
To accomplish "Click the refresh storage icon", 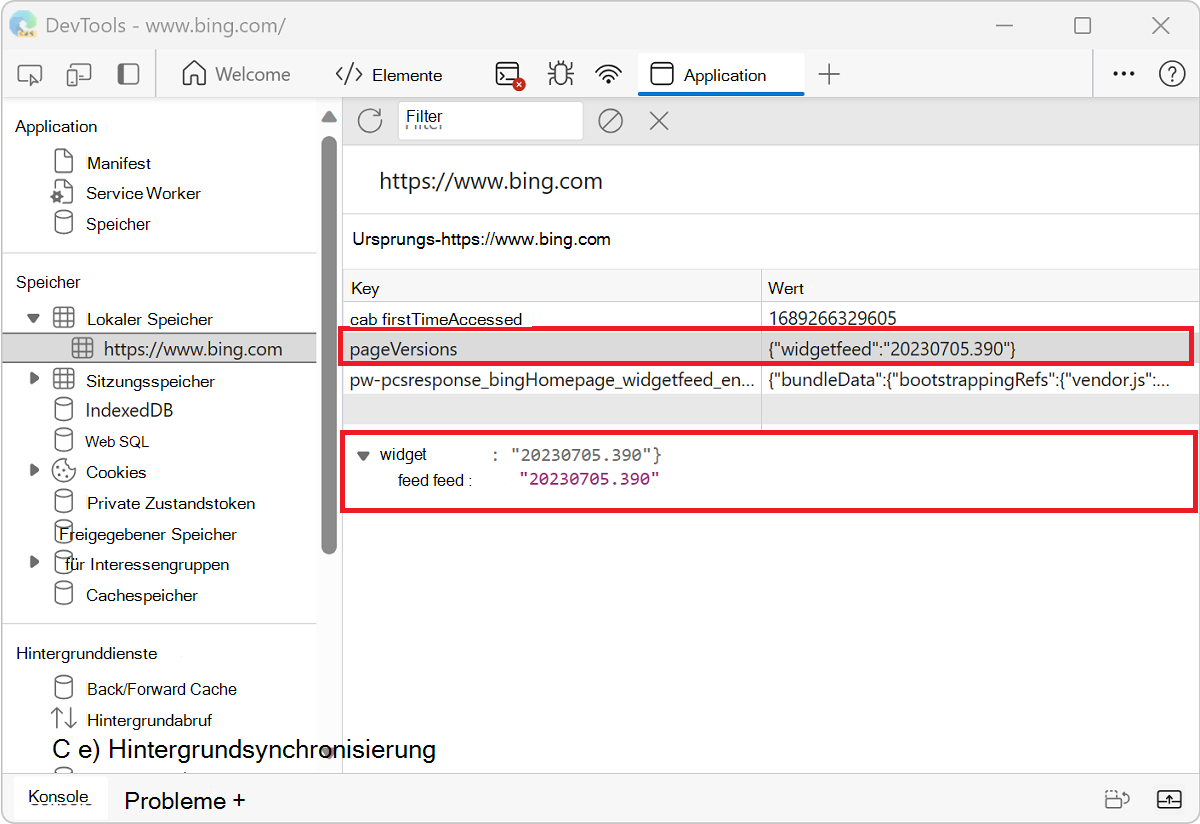I will pyautogui.click(x=370, y=121).
